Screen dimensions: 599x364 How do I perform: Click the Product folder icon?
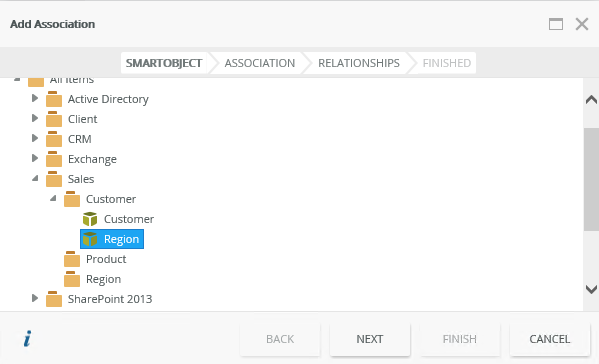(72, 259)
